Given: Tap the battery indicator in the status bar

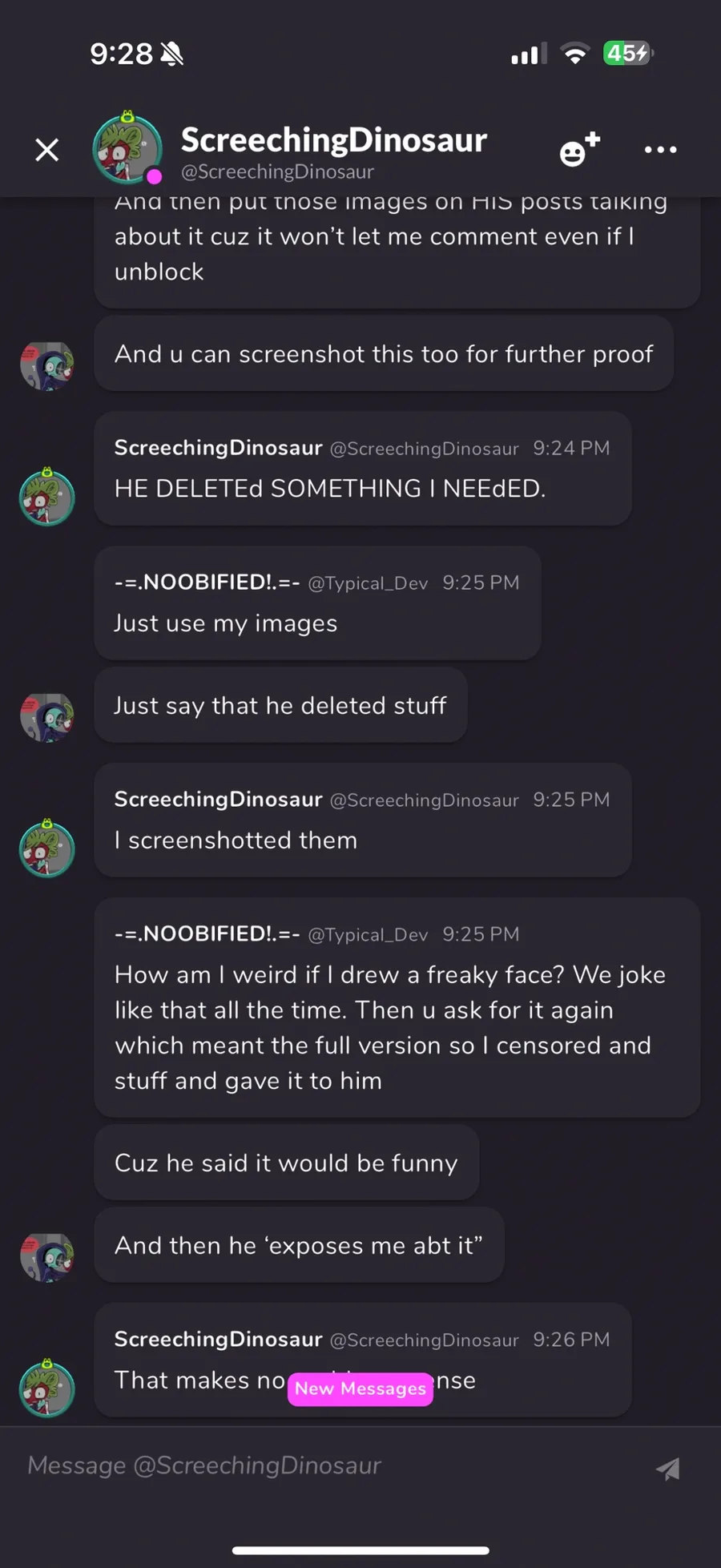Looking at the screenshot, I should coord(628,54).
